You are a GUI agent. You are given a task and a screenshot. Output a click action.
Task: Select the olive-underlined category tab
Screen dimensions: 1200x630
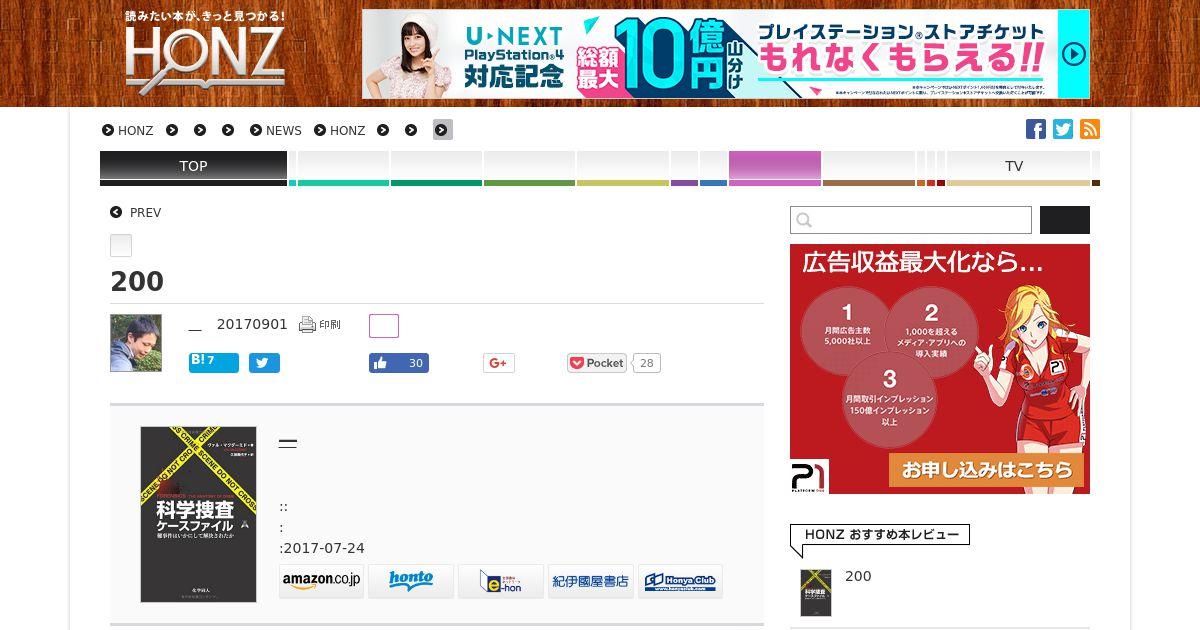(622, 167)
